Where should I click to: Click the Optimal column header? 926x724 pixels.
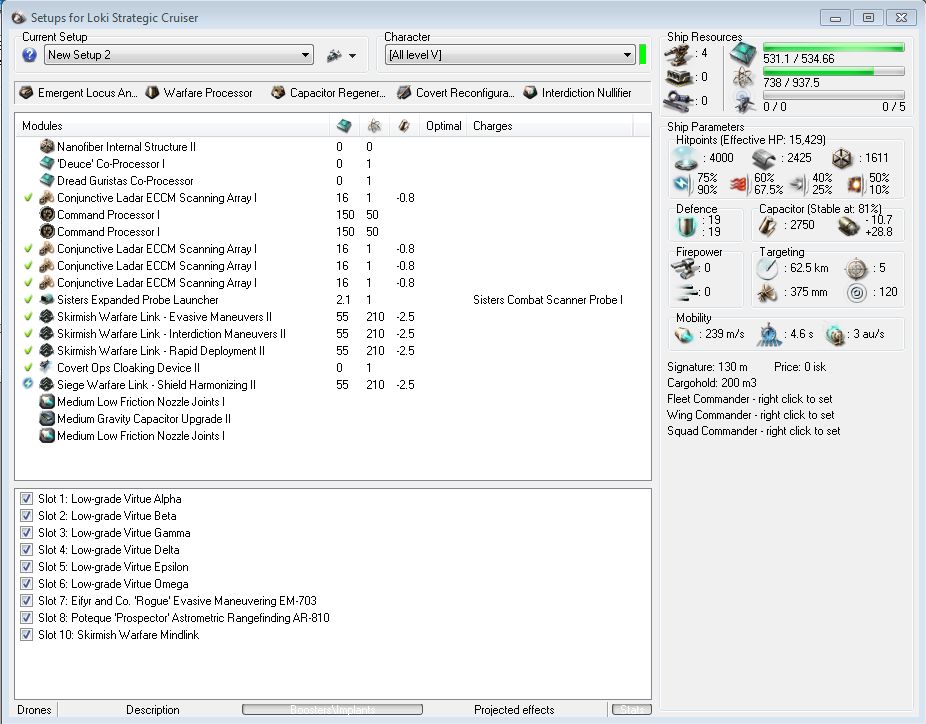point(444,126)
